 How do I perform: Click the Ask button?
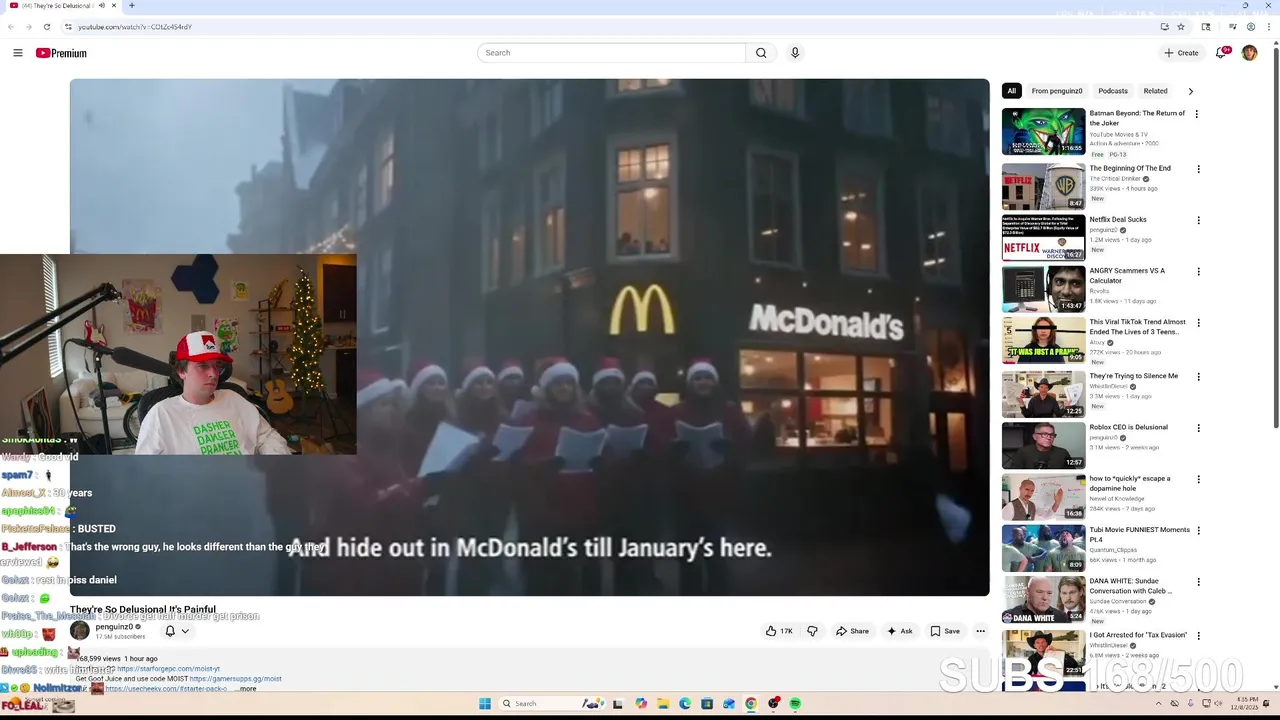click(899, 631)
